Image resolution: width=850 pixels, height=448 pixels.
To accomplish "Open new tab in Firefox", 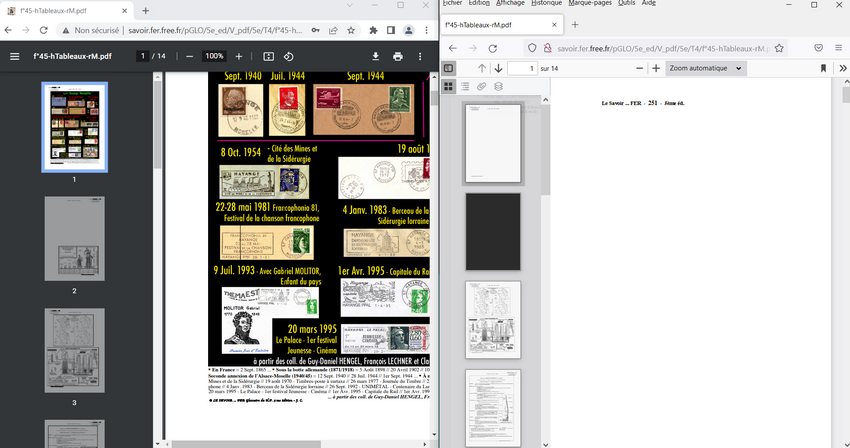I will click(x=575, y=24).
